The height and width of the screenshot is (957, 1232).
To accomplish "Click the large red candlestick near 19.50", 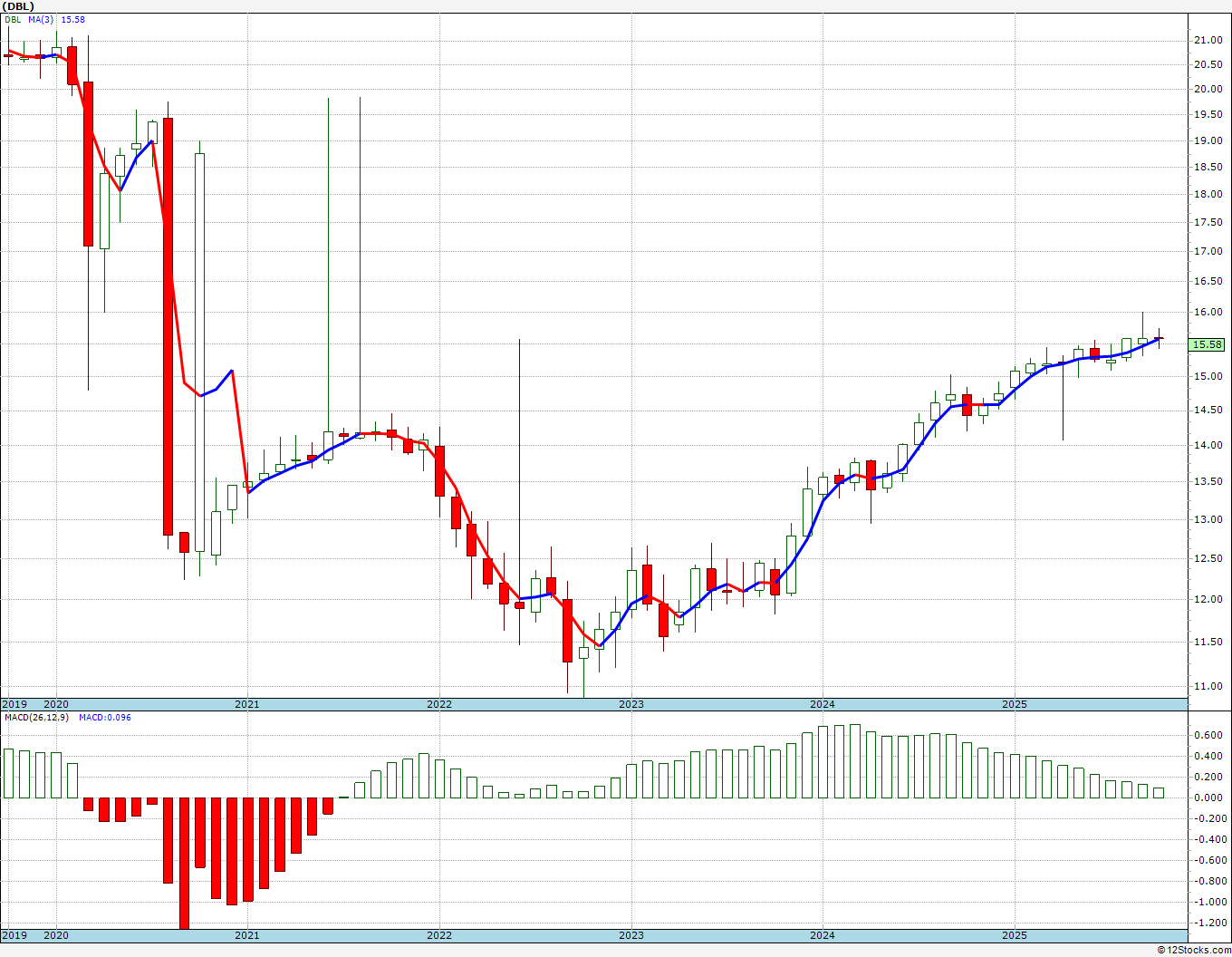I will (x=168, y=326).
